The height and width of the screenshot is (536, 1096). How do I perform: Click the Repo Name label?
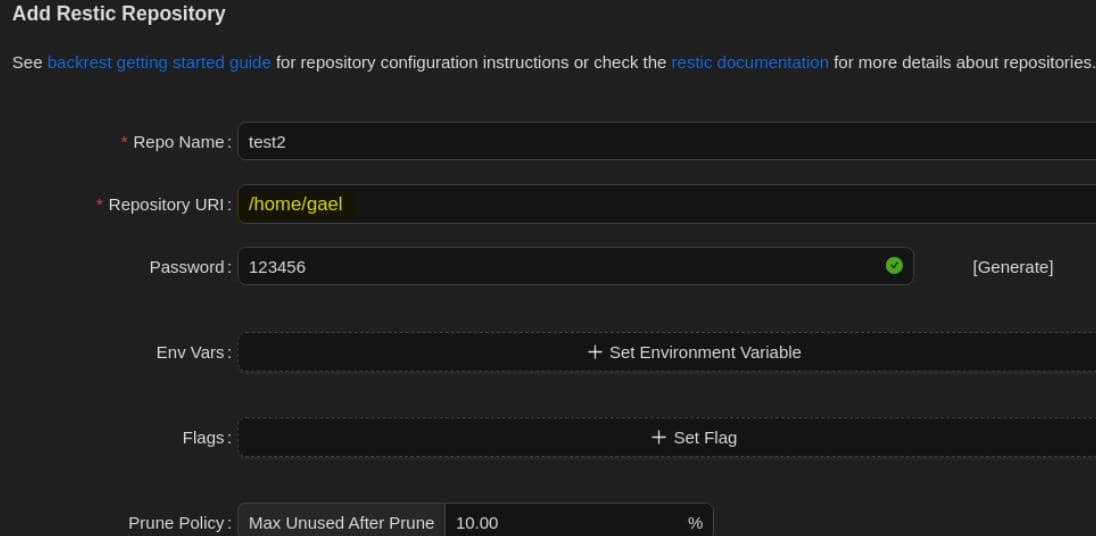178,142
